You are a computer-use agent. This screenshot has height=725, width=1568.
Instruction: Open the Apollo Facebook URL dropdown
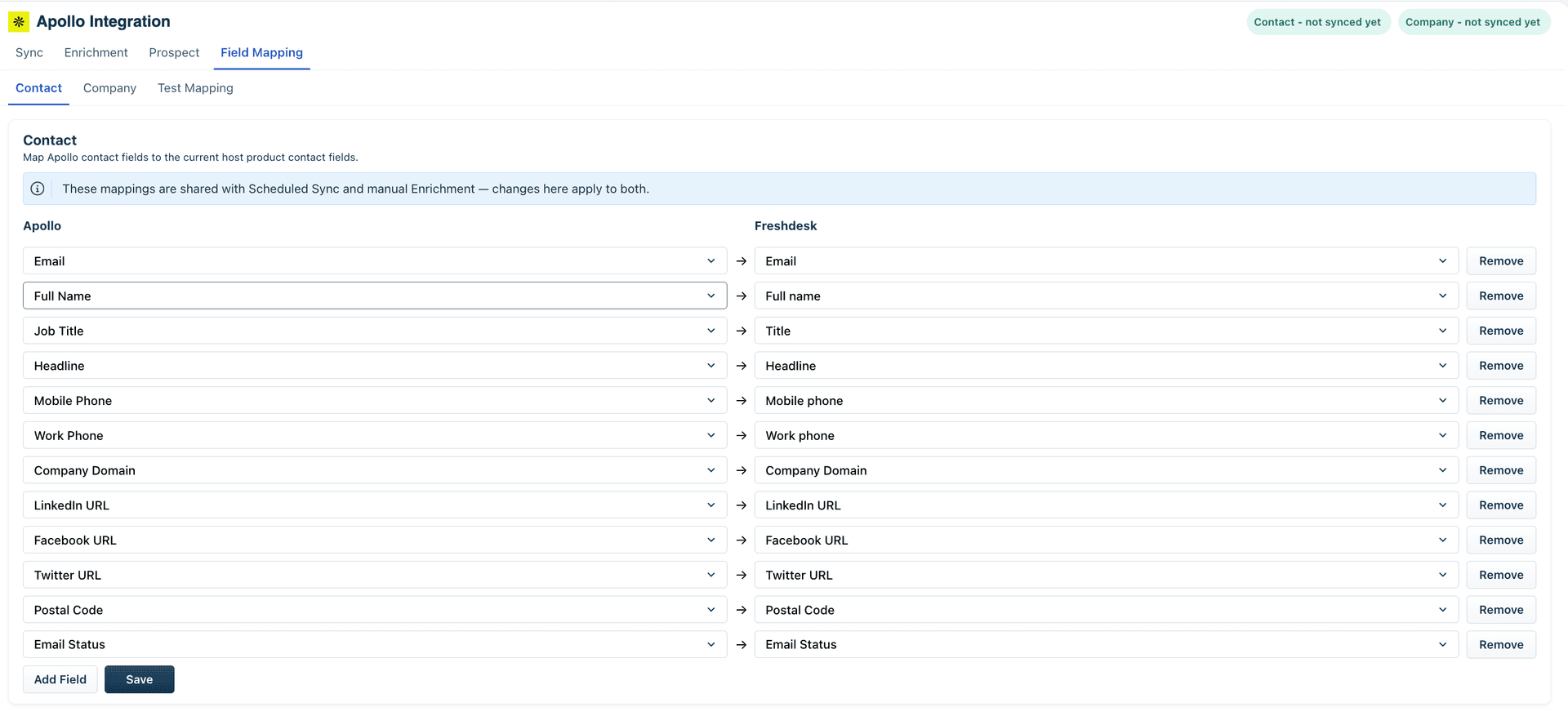point(375,540)
